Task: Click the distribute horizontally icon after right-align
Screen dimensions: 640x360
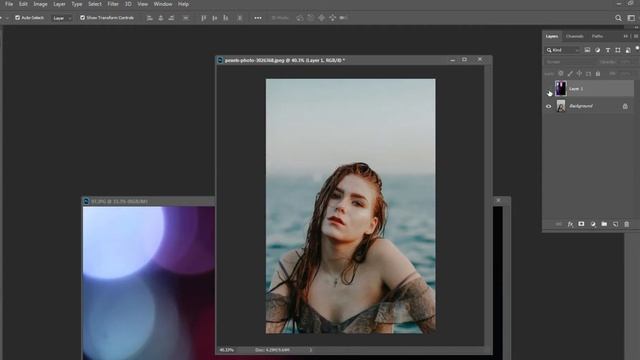Action: 186,18
